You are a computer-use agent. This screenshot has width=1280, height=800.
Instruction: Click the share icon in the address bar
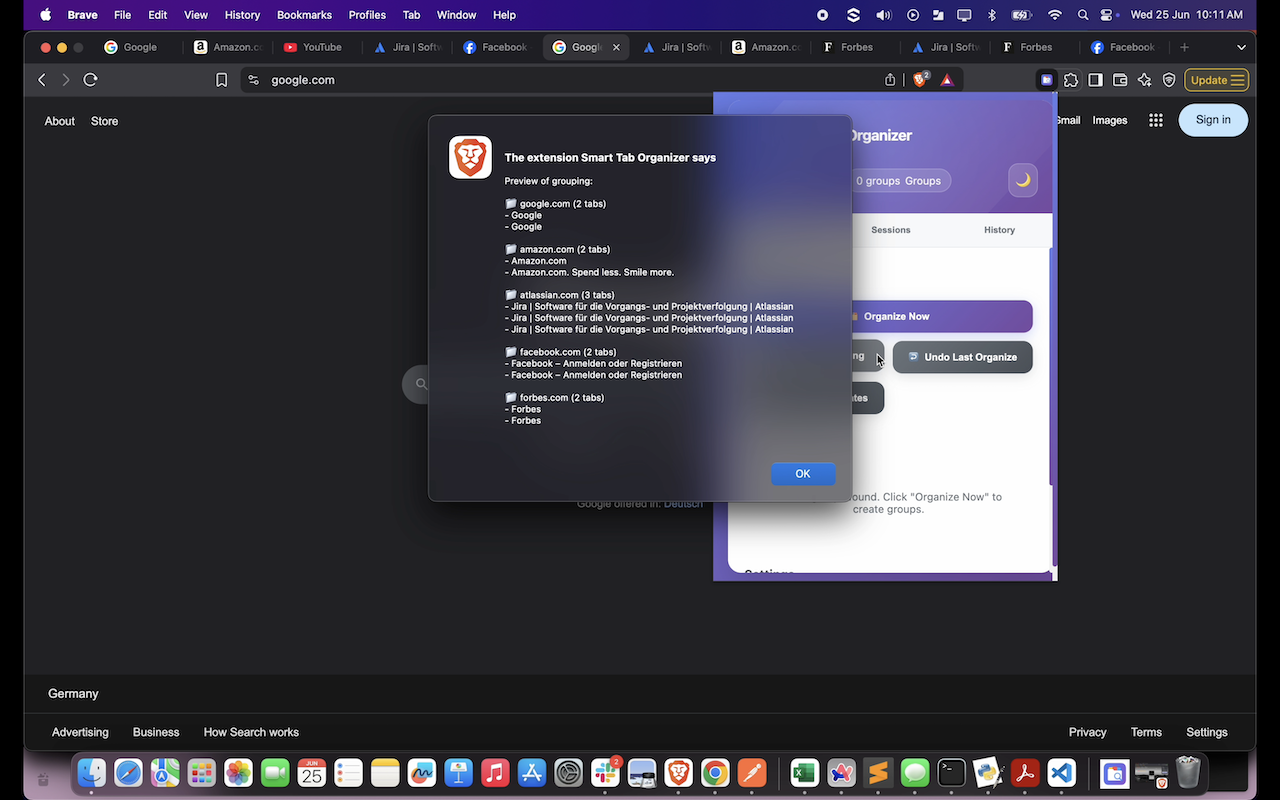(x=890, y=80)
